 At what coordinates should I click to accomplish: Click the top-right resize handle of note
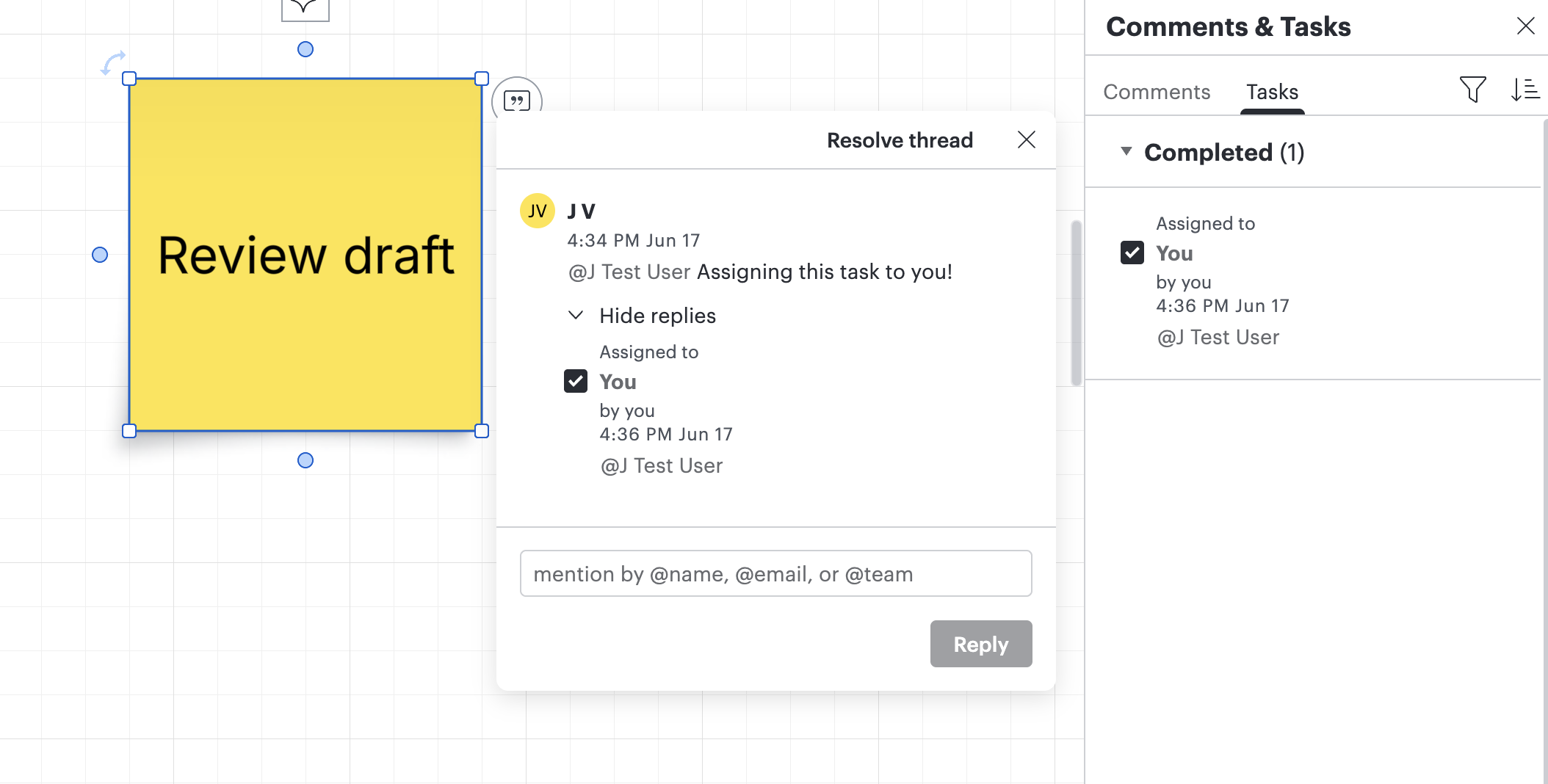tap(482, 79)
